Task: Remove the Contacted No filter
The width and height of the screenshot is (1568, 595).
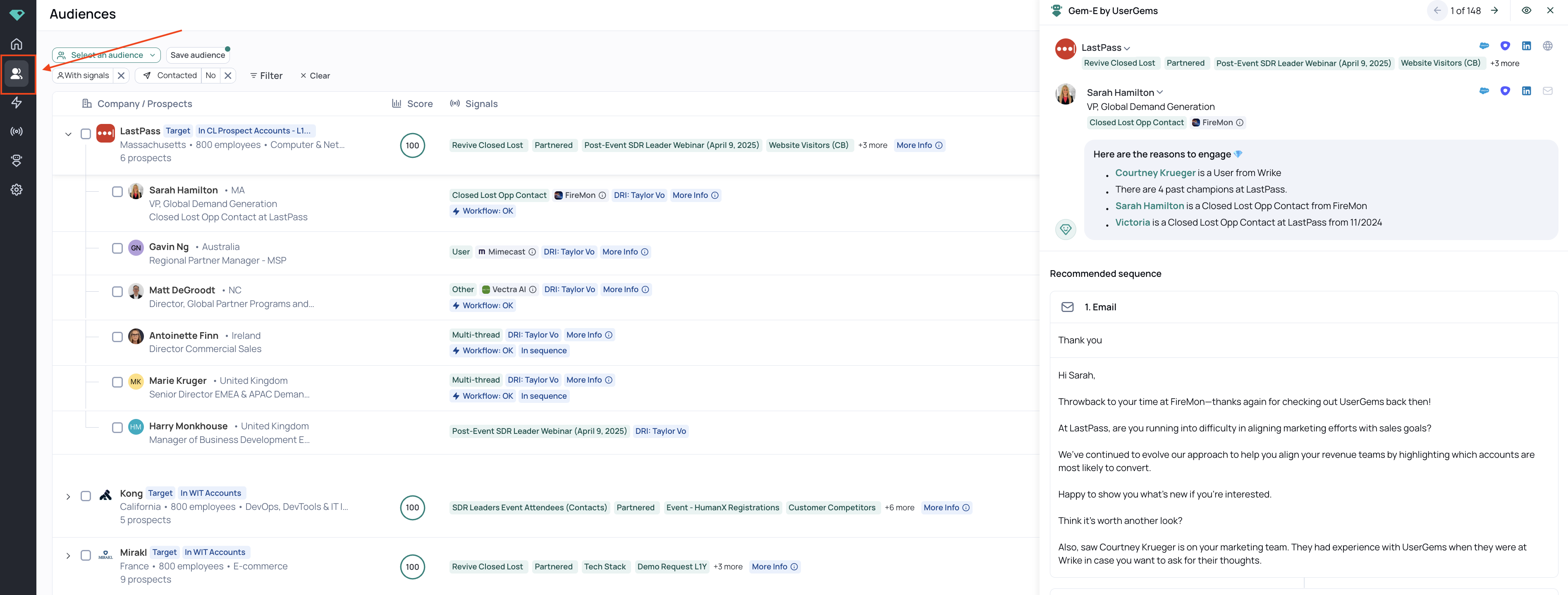Action: (228, 76)
